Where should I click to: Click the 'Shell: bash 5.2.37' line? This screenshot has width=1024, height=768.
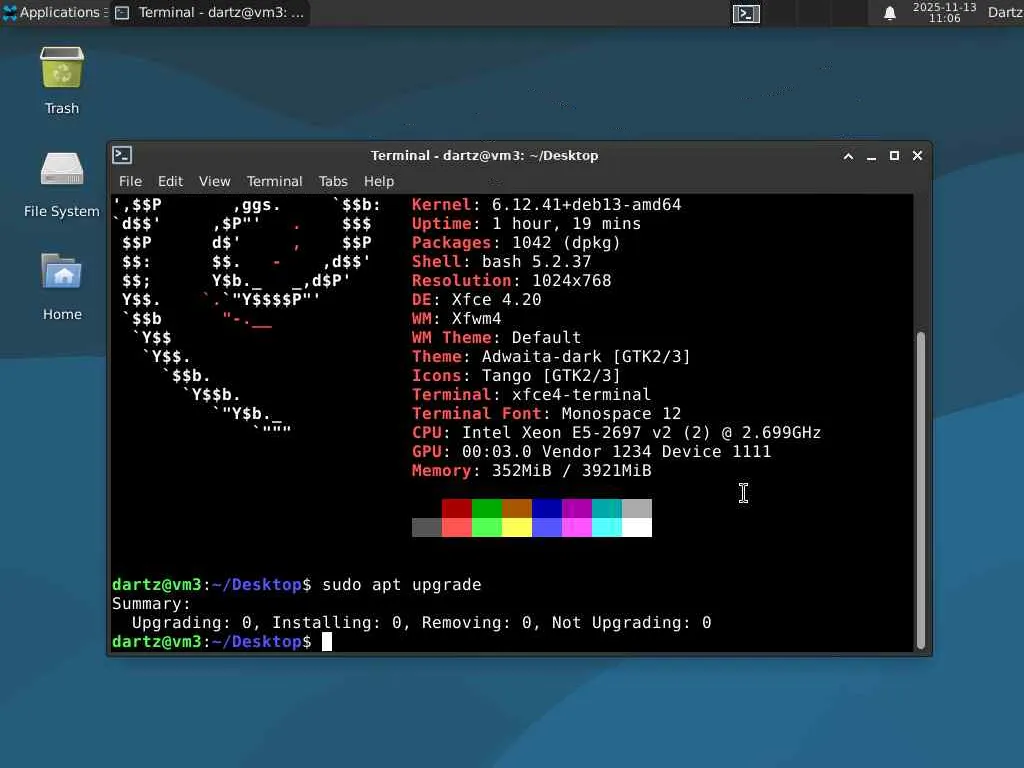502,261
